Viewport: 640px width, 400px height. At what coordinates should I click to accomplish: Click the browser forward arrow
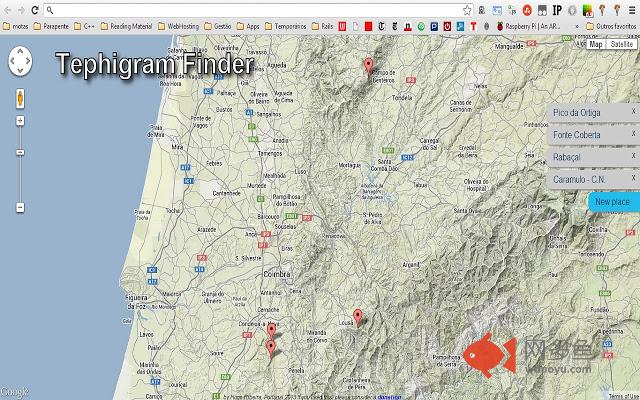click(x=21, y=10)
